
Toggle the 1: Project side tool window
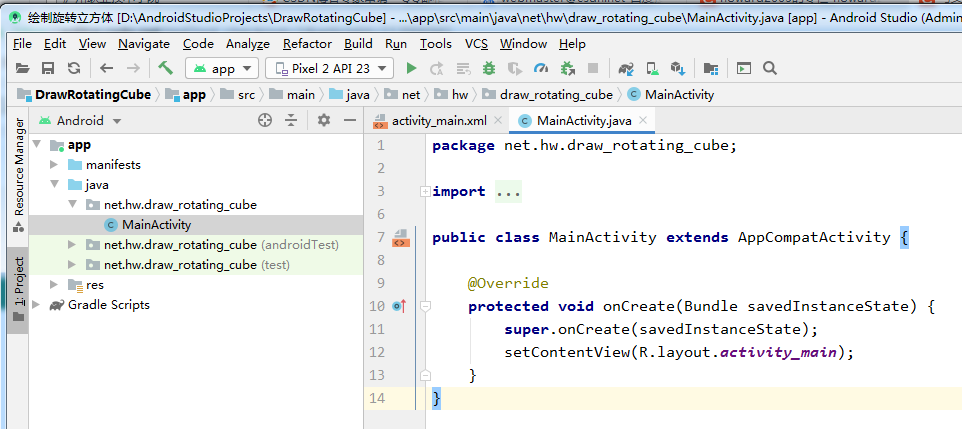18,290
